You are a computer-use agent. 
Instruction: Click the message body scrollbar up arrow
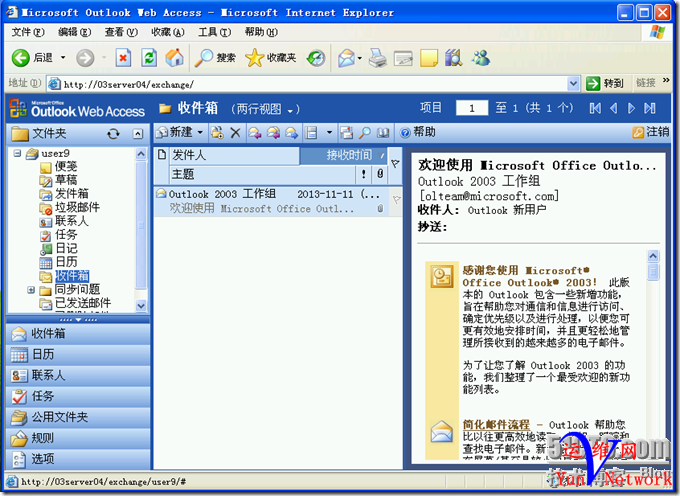(x=653, y=256)
